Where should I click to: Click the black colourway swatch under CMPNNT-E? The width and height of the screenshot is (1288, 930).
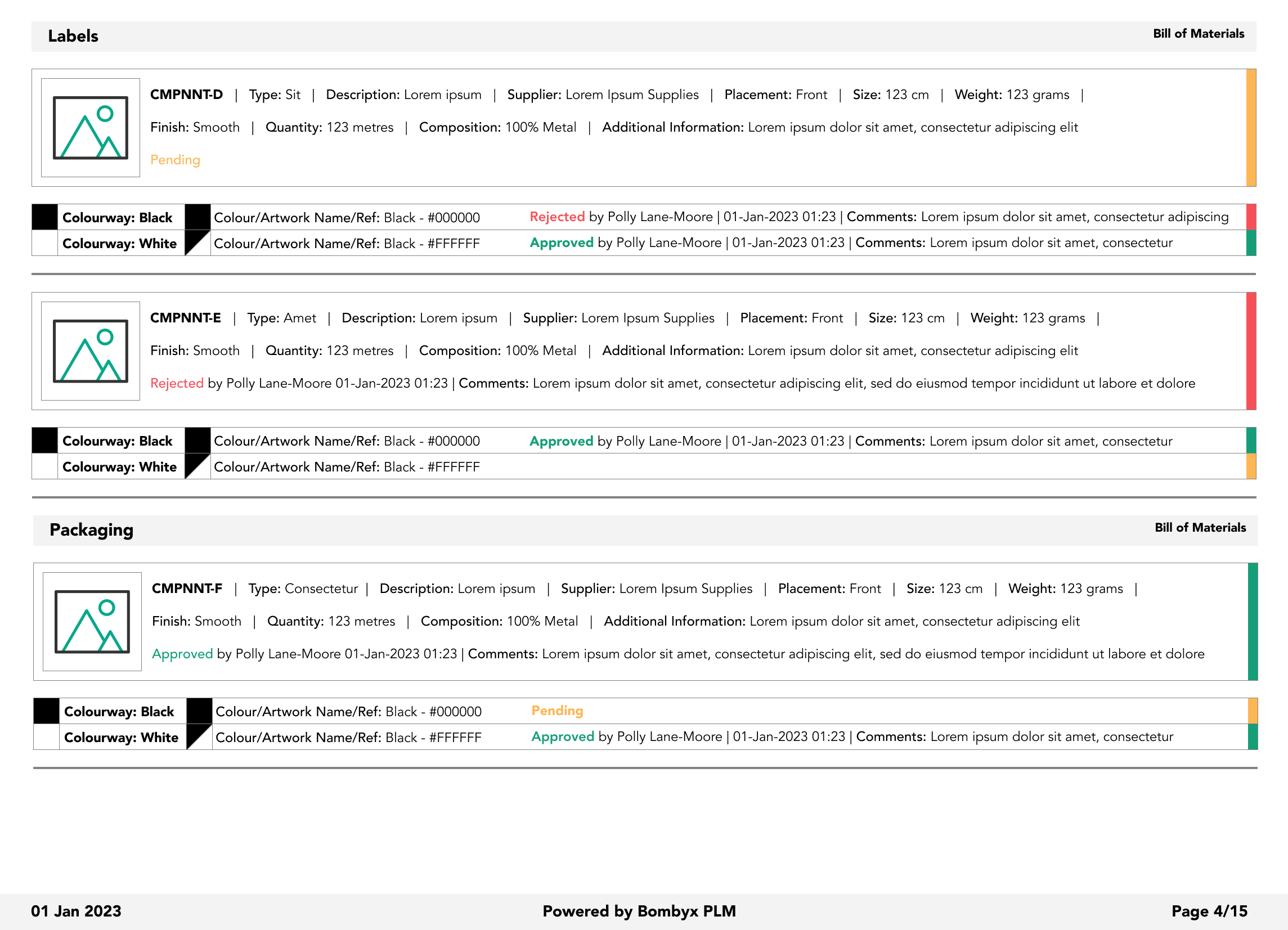[45, 441]
